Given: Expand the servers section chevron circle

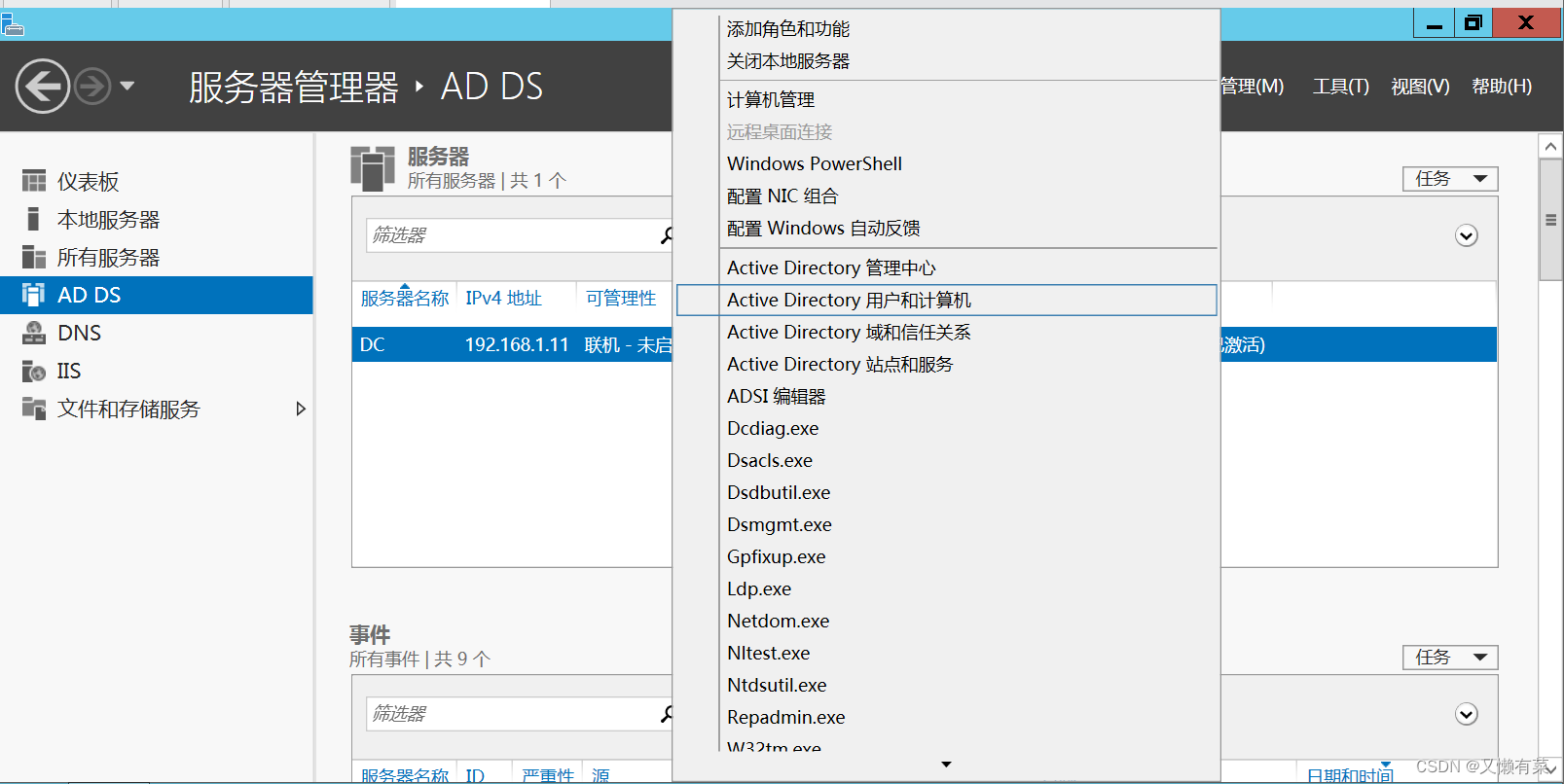Looking at the screenshot, I should pos(1467,235).
